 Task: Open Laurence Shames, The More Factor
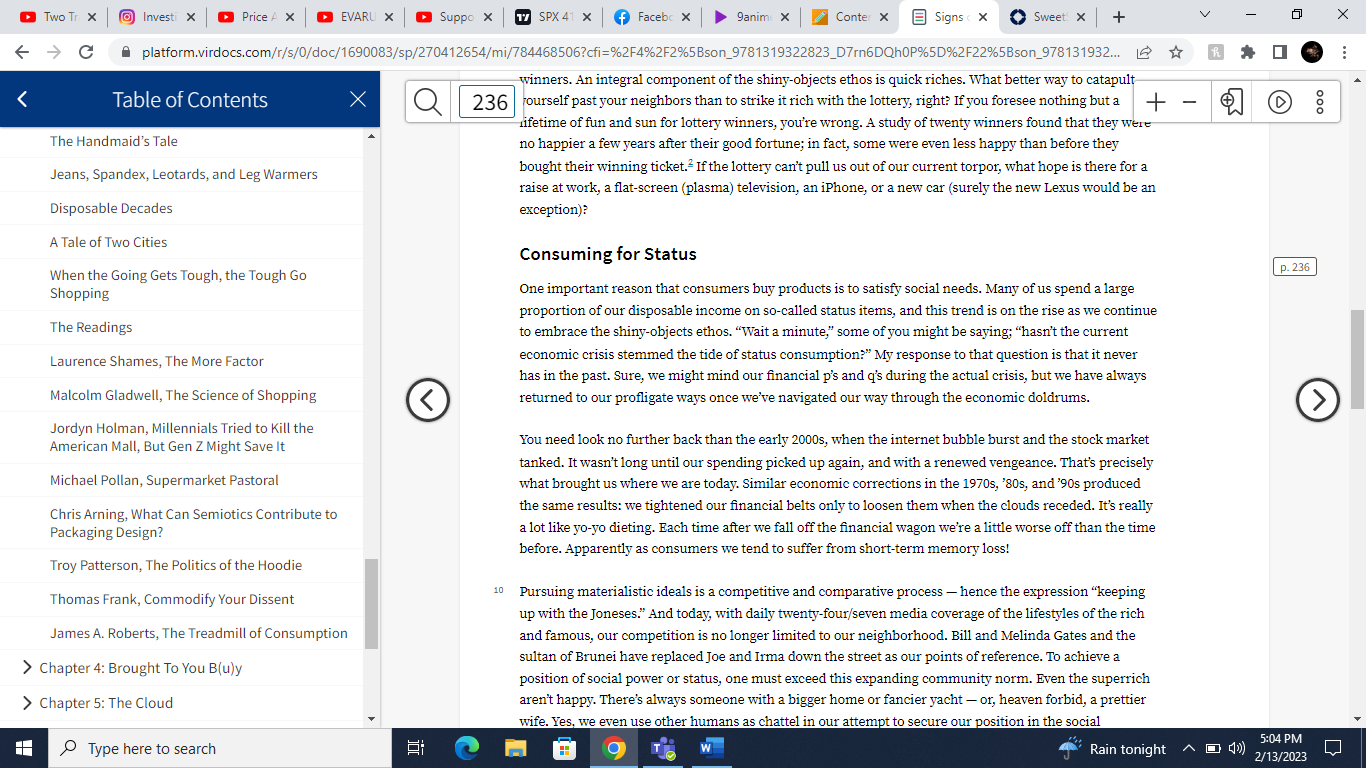[157, 361]
